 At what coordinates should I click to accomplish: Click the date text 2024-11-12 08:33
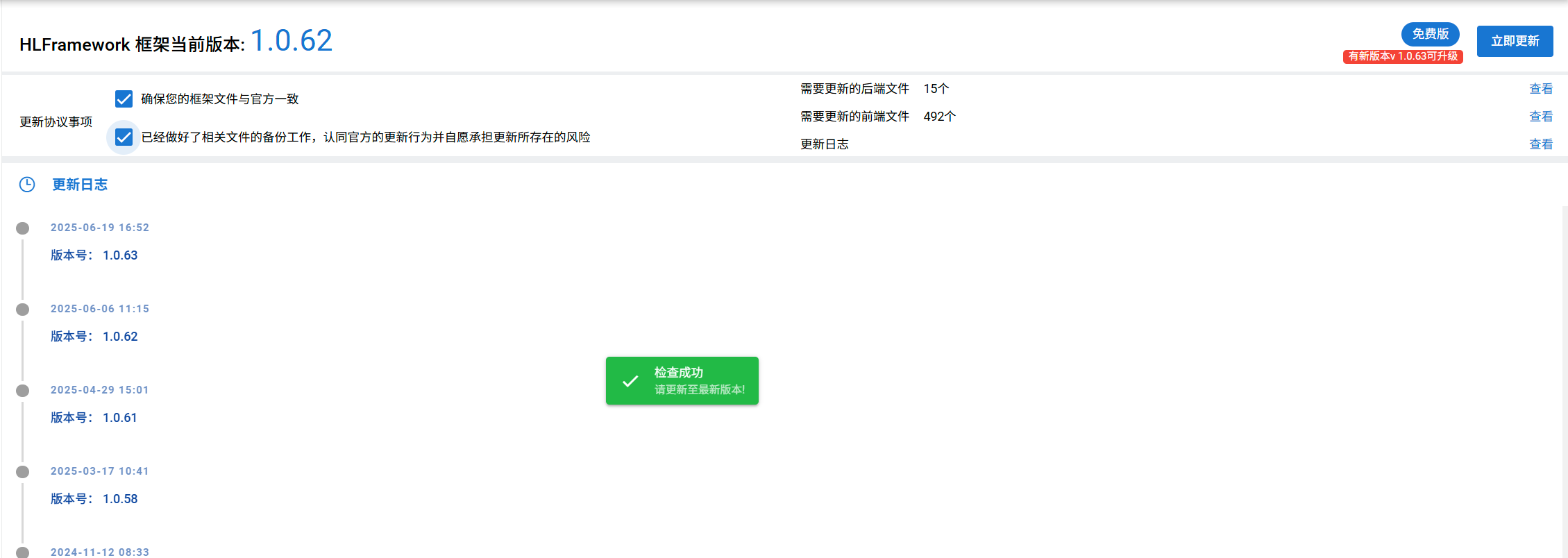100,552
